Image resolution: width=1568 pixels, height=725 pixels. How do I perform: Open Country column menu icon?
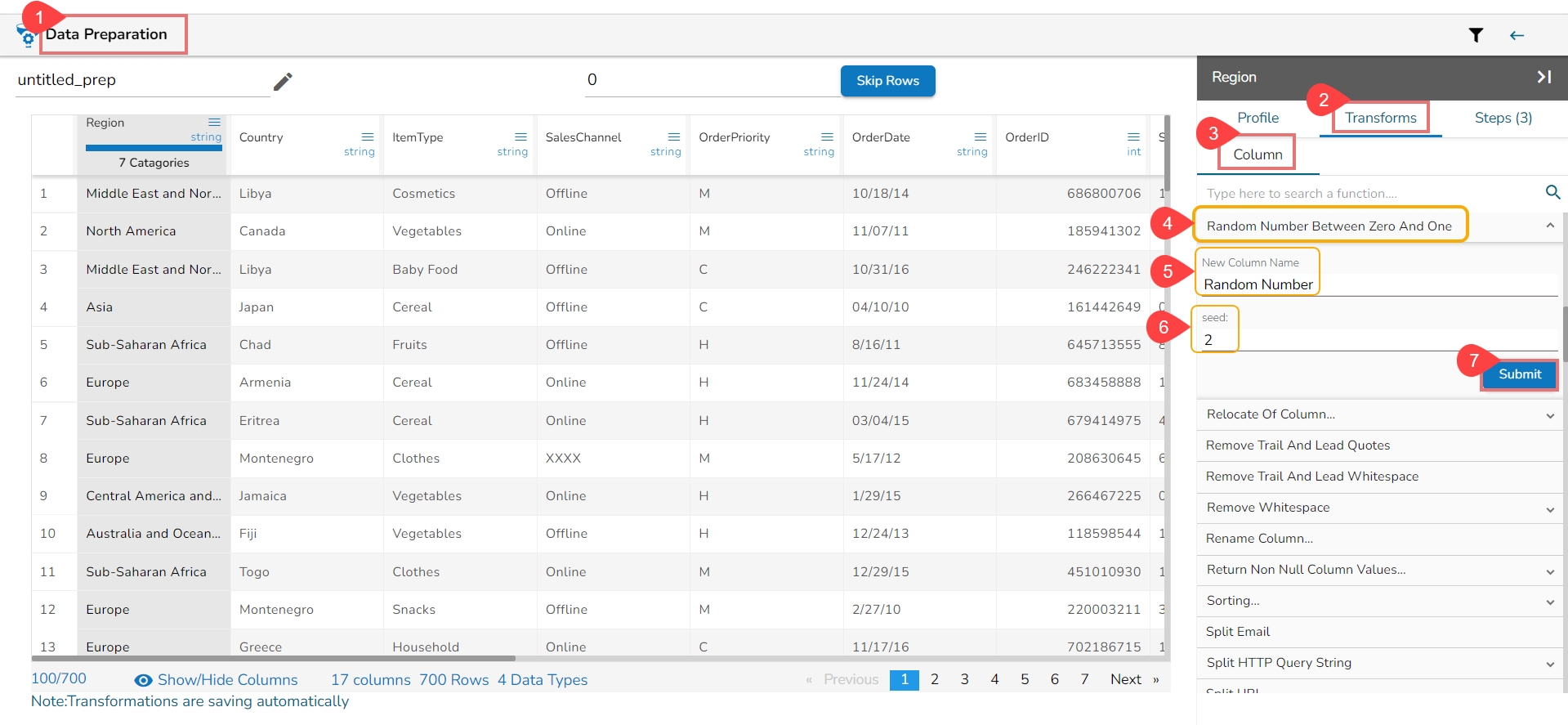368,136
